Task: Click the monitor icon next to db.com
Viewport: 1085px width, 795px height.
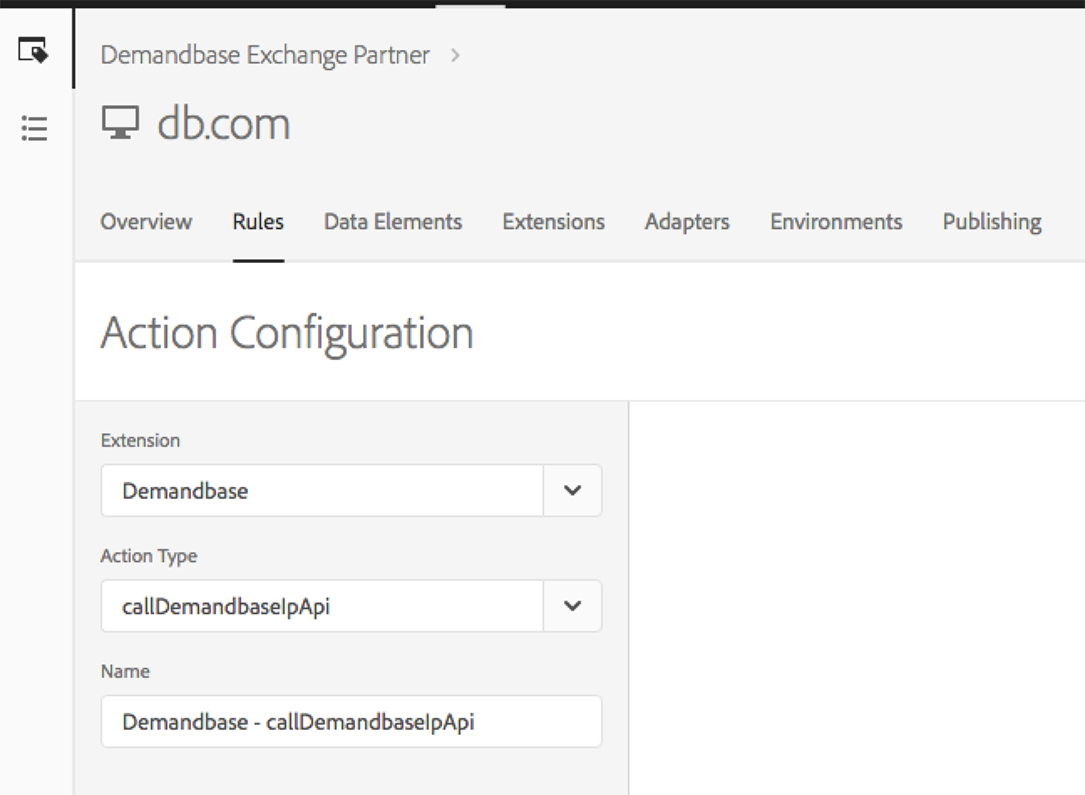Action: point(120,122)
